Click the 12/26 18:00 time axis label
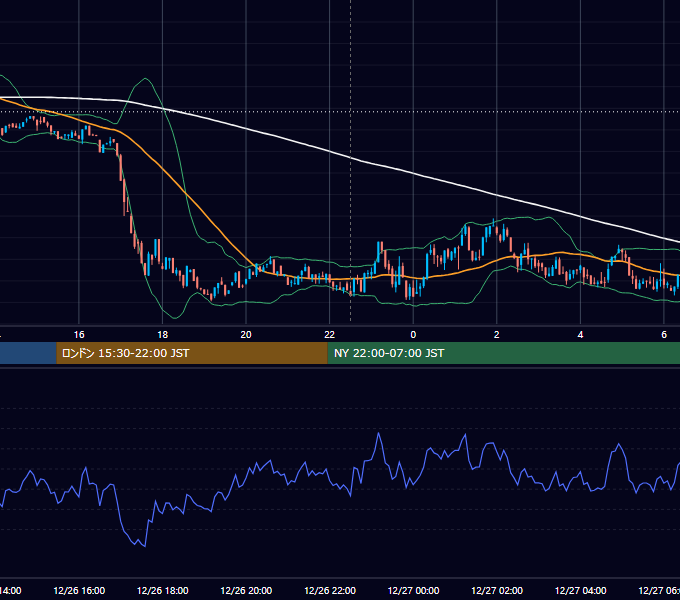 [163, 590]
